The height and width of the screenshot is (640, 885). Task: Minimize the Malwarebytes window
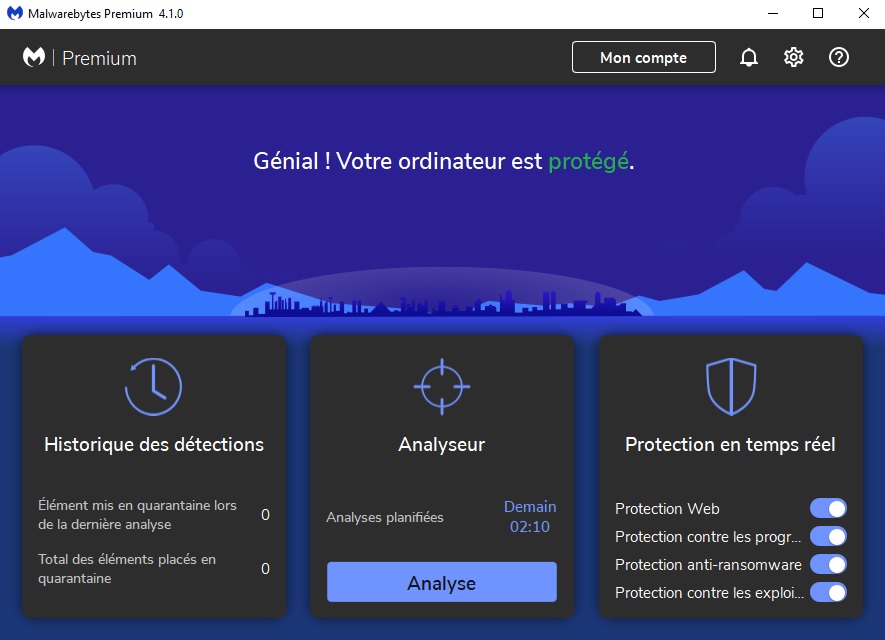coord(773,14)
